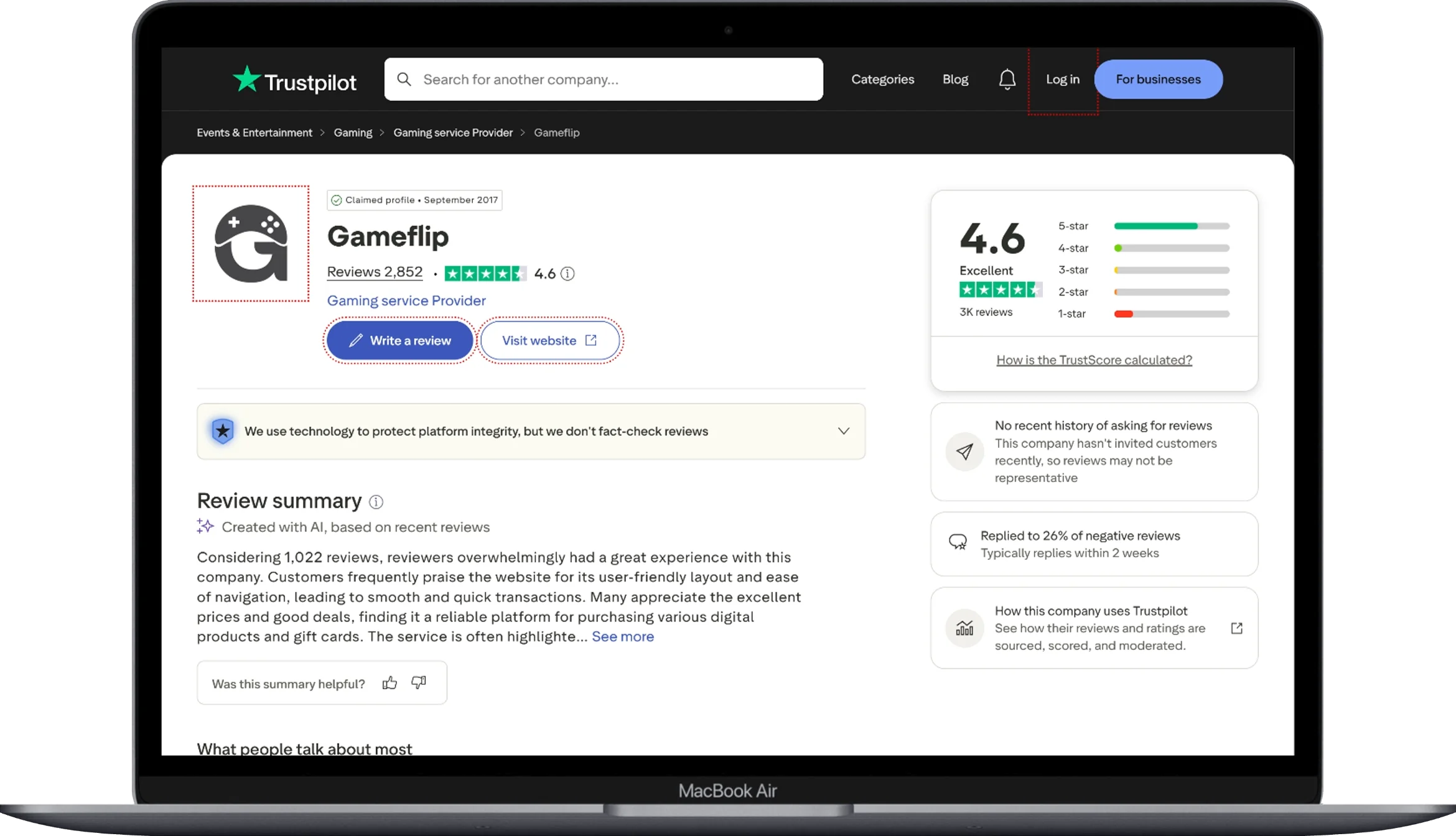Viewport: 1456px width, 836px height.
Task: Open external link icon for Trustpilot usage
Action: click(1236, 628)
